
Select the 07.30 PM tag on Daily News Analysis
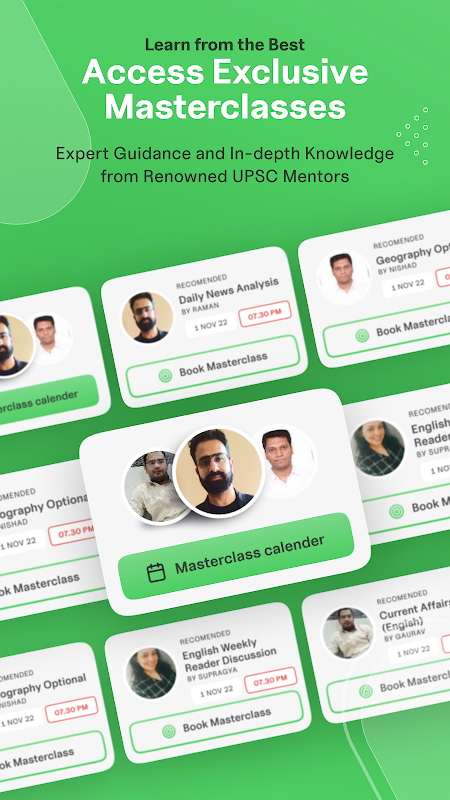click(265, 314)
